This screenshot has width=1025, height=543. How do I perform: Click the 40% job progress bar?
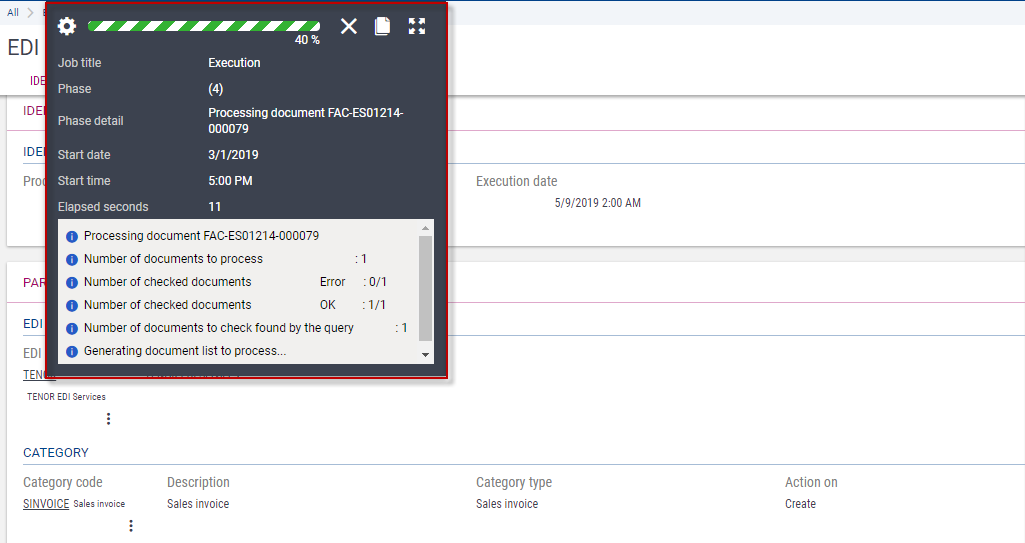tap(204, 26)
